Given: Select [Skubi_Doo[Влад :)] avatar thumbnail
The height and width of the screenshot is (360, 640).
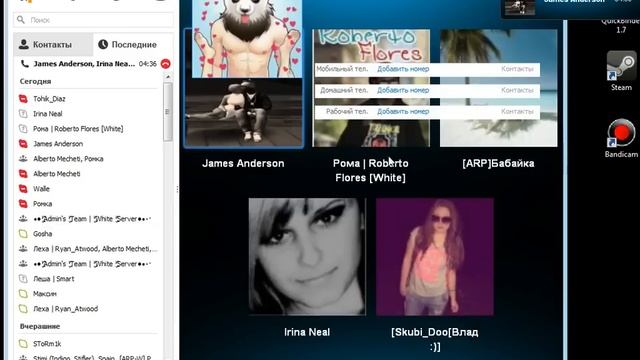Looking at the screenshot, I should [x=435, y=257].
